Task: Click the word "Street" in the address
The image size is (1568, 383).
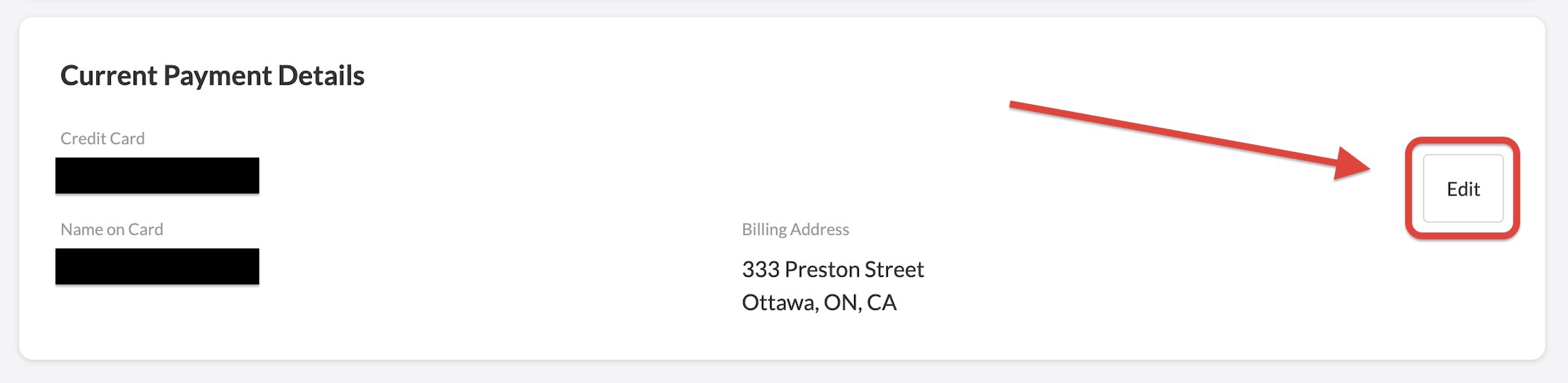Action: pos(895,269)
